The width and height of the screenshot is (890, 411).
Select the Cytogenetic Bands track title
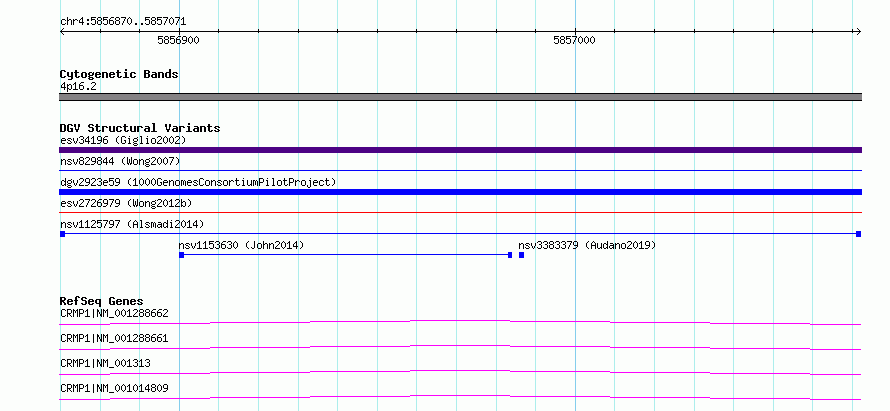119,74
